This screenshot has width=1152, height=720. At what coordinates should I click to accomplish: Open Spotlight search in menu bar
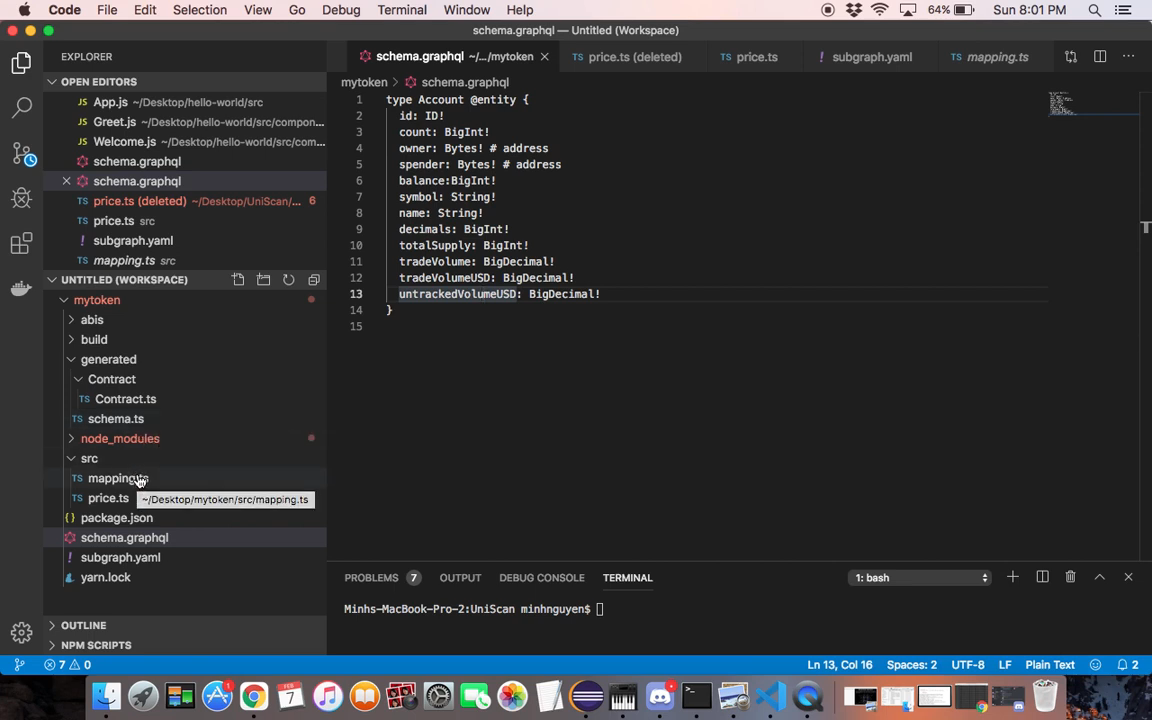tap(1095, 10)
